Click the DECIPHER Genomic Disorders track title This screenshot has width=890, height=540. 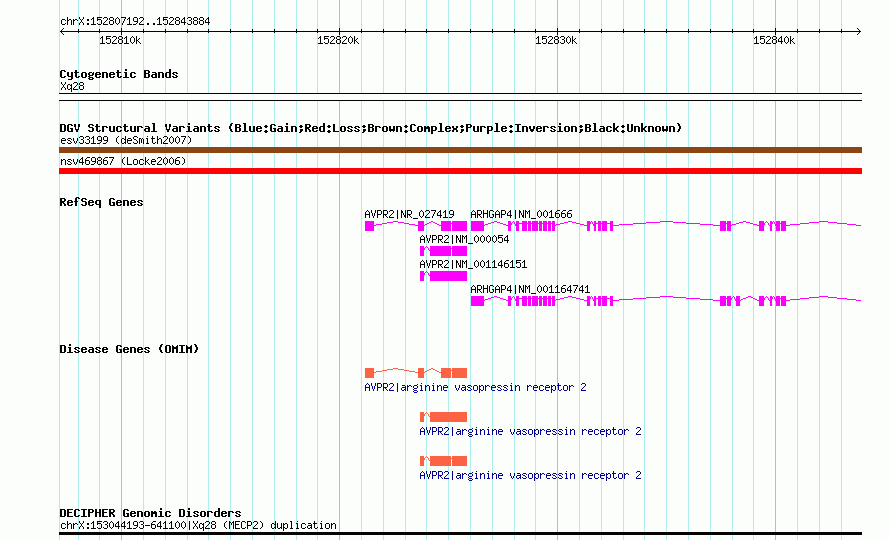150,513
